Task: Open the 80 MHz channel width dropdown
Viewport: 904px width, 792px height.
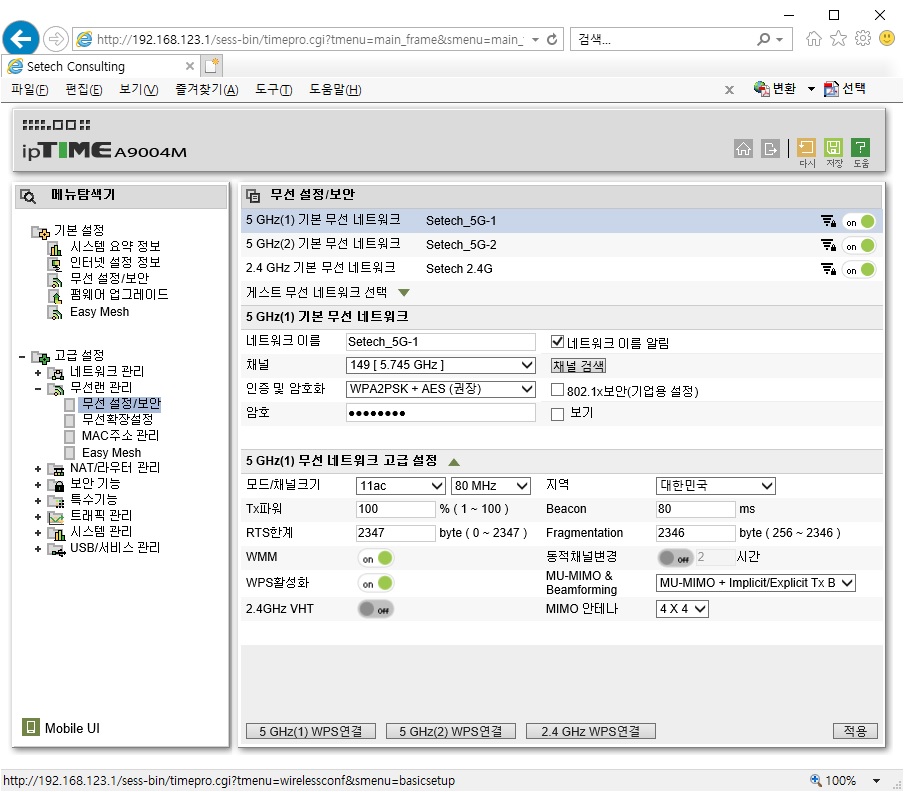Action: 491,486
